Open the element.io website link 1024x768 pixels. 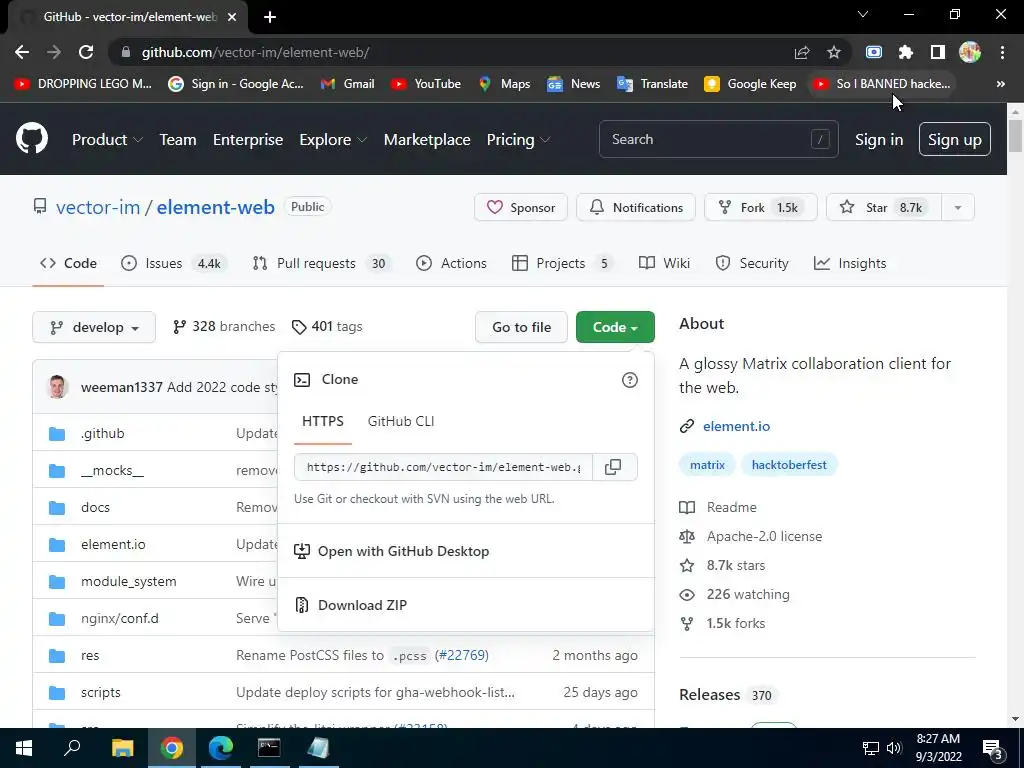(x=736, y=426)
